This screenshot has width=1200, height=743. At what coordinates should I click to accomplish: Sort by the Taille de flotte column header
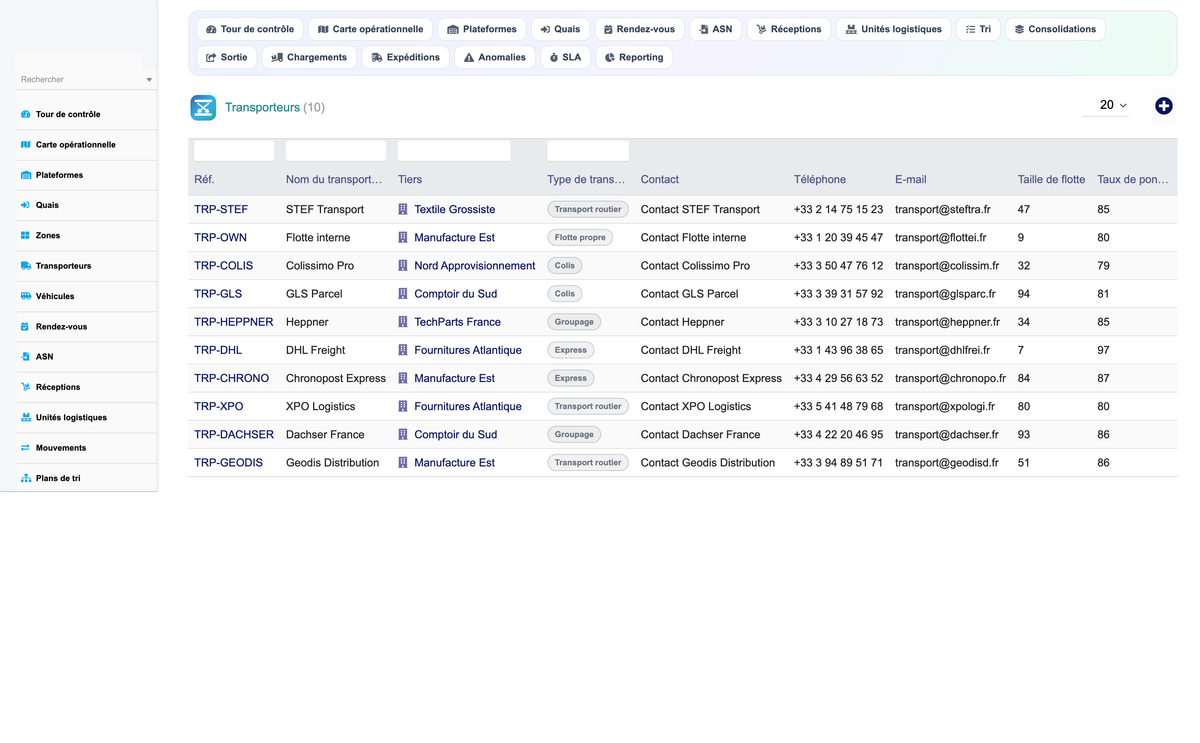1051,180
